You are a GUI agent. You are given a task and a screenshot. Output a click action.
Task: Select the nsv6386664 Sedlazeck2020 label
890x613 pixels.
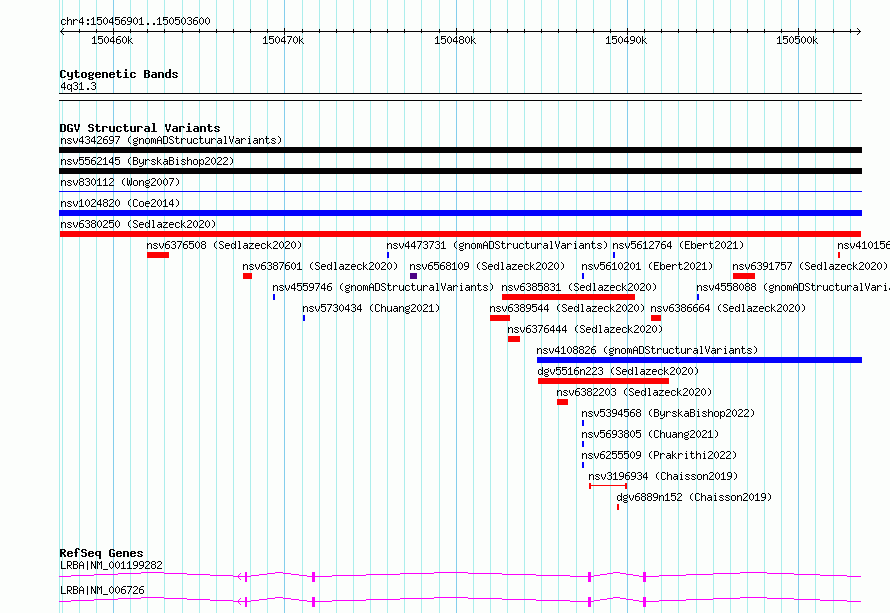pyautogui.click(x=728, y=308)
